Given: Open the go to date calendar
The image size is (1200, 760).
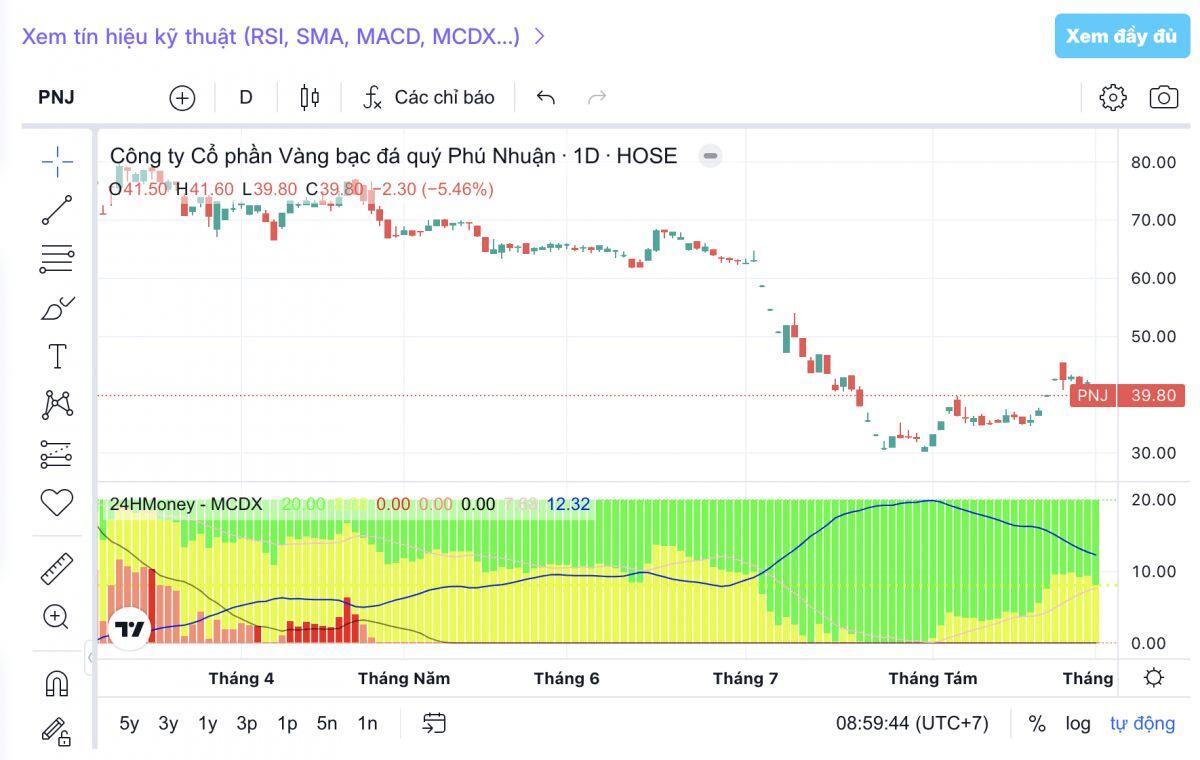Looking at the screenshot, I should tap(434, 723).
